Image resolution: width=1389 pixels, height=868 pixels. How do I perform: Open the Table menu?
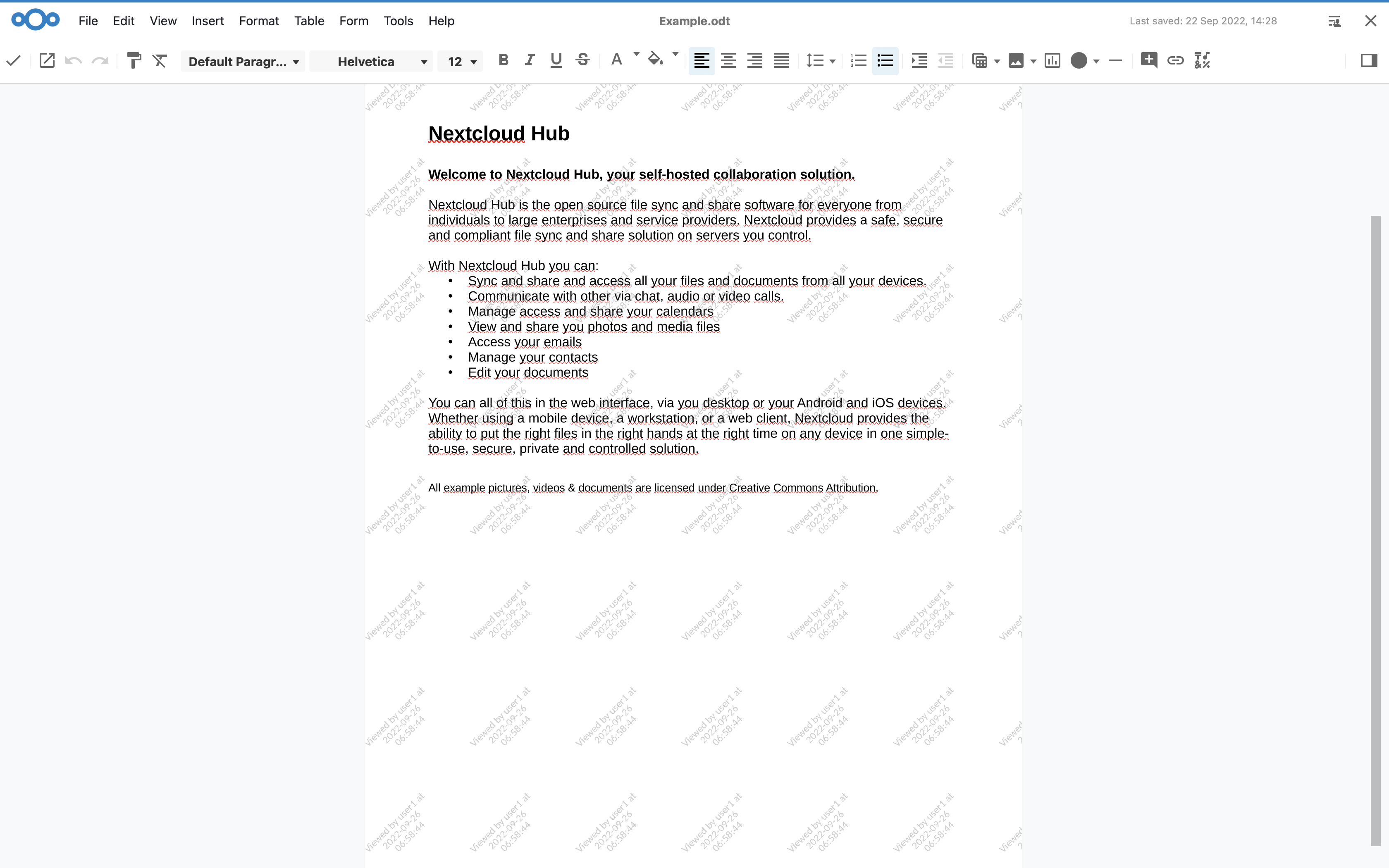click(x=309, y=21)
